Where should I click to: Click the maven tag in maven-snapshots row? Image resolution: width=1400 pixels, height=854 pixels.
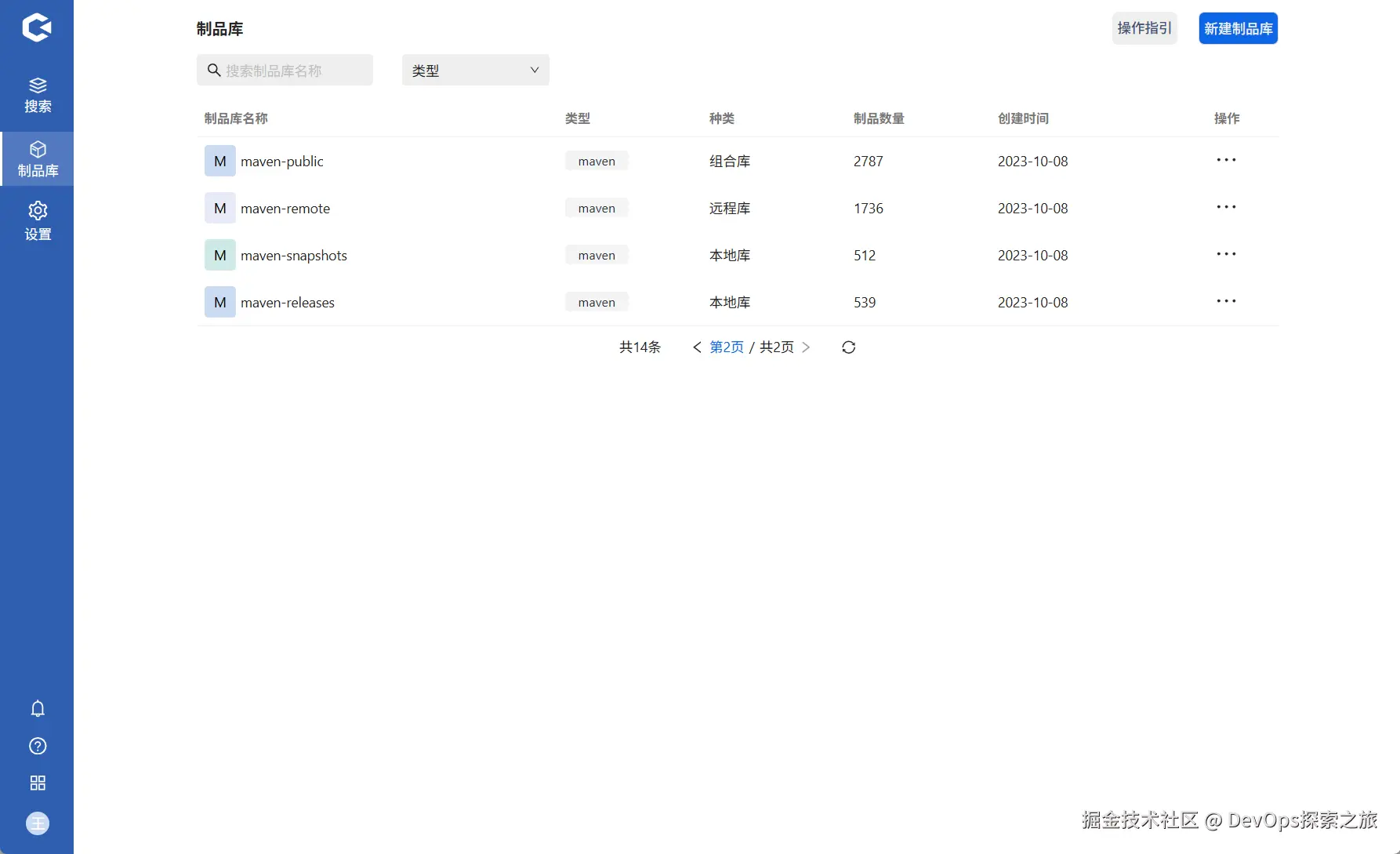click(x=597, y=255)
